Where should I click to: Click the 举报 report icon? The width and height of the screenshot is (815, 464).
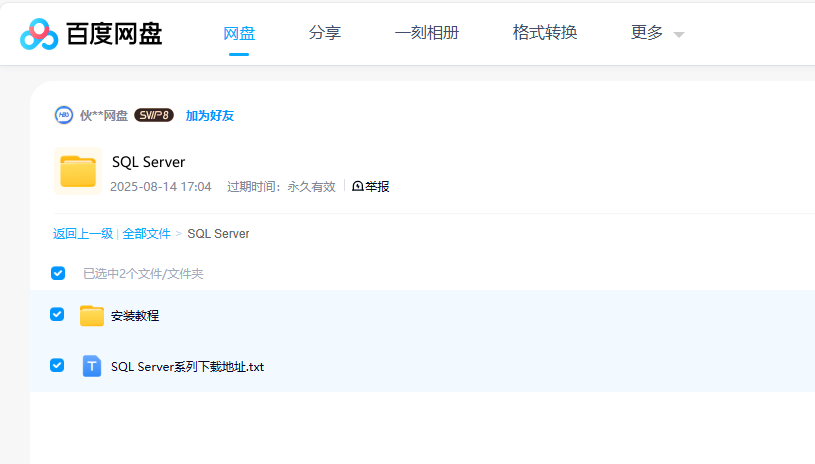(358, 186)
